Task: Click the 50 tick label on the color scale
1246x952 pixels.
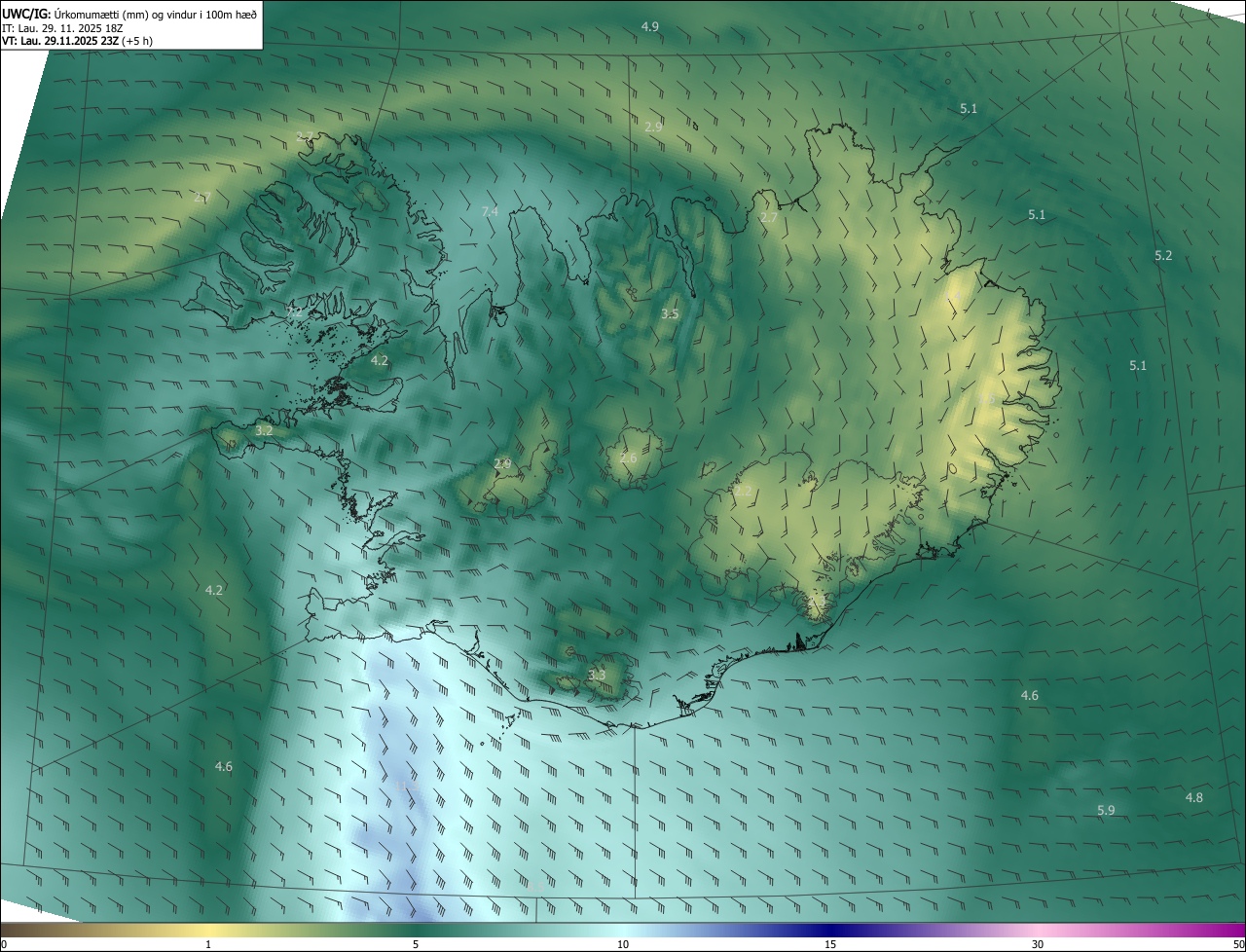Action: tap(1237, 944)
